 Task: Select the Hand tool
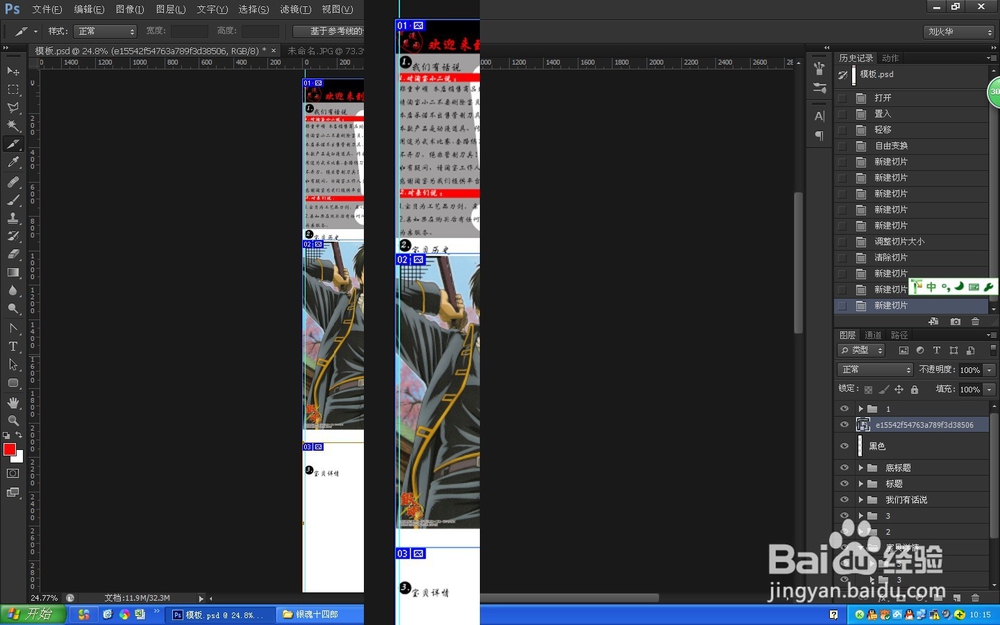(13, 402)
